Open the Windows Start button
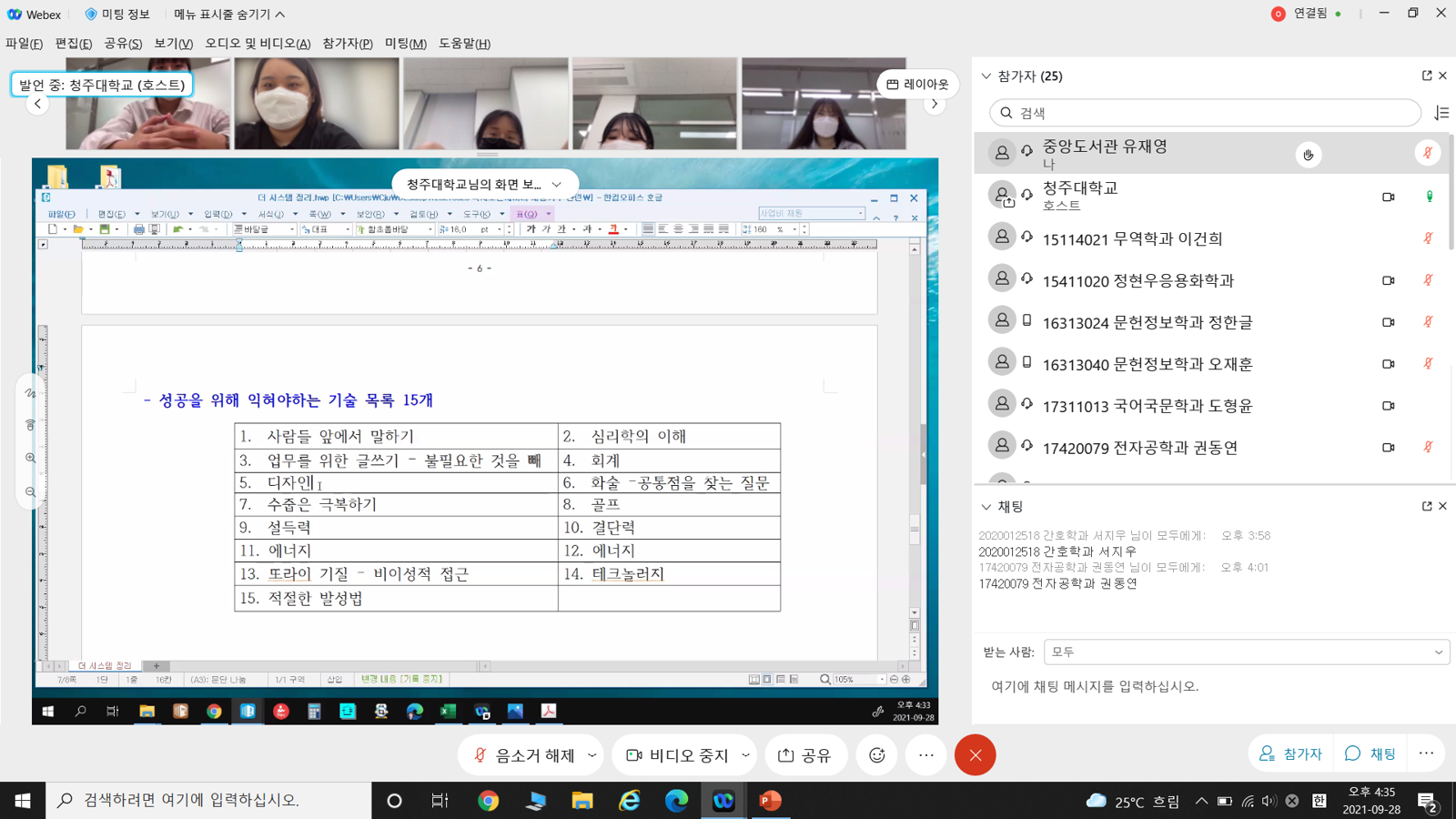1456x819 pixels. point(23,801)
